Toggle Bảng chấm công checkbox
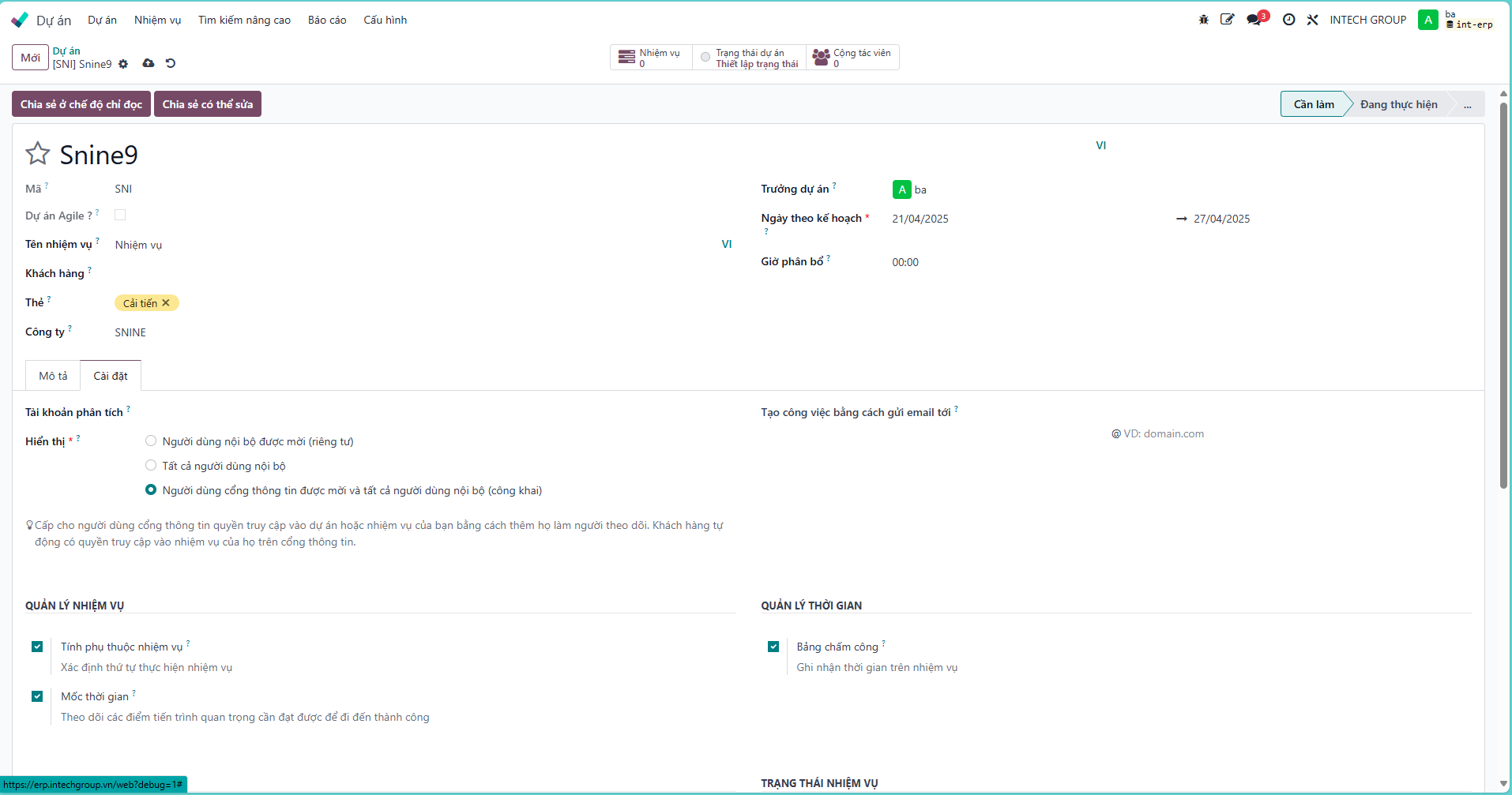1512x795 pixels. [773, 647]
